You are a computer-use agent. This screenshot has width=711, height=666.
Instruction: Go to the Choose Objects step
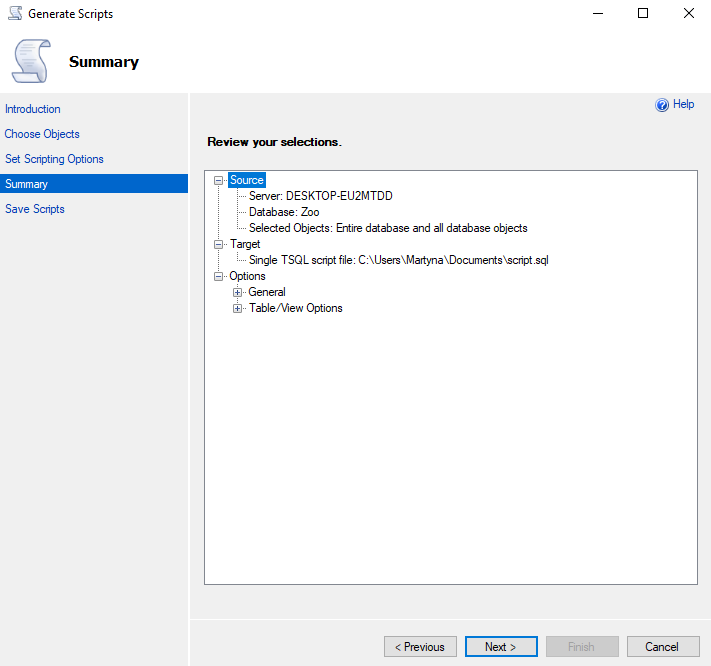(42, 134)
